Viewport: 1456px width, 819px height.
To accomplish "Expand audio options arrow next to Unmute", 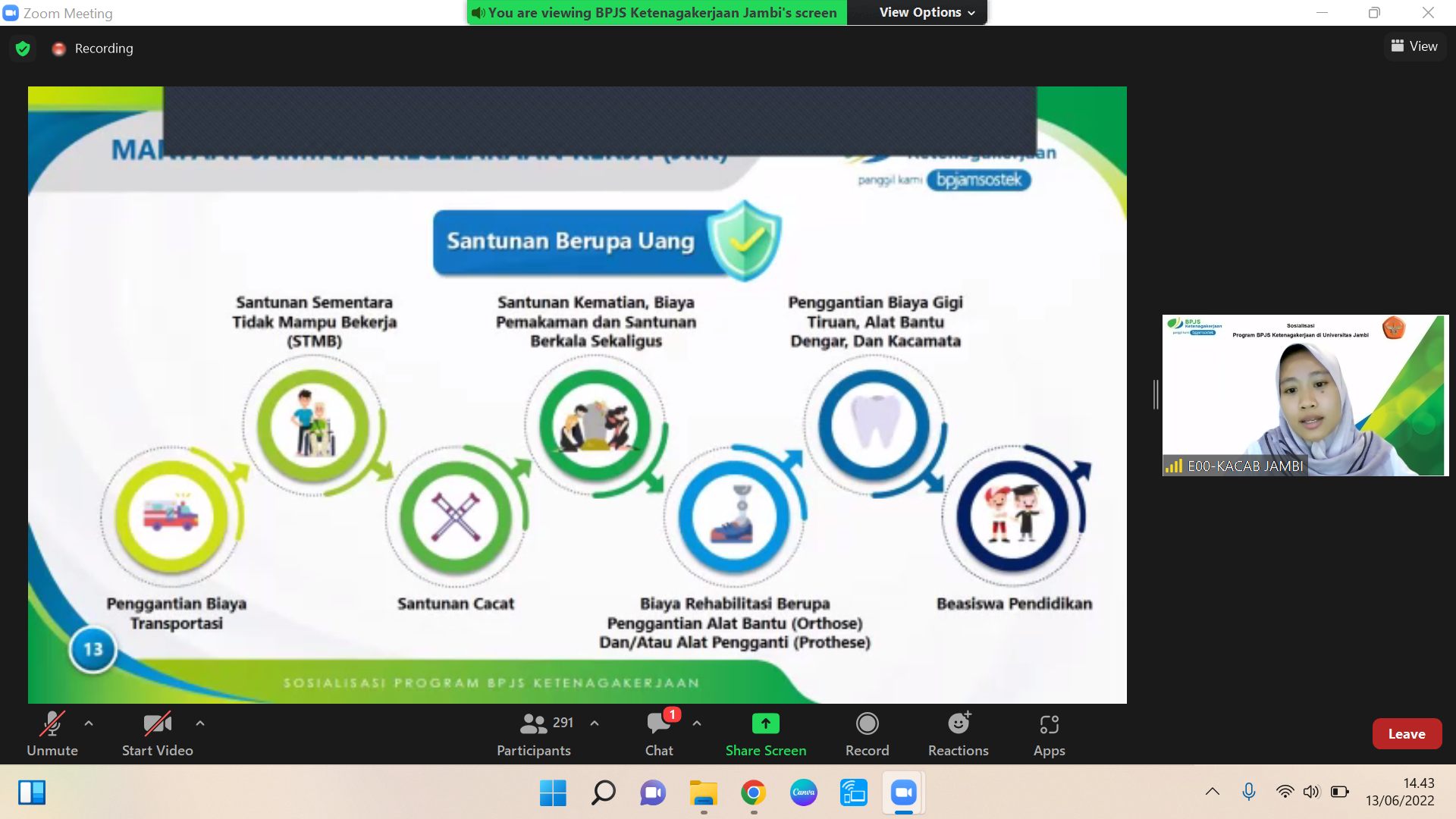I will pos(89,723).
